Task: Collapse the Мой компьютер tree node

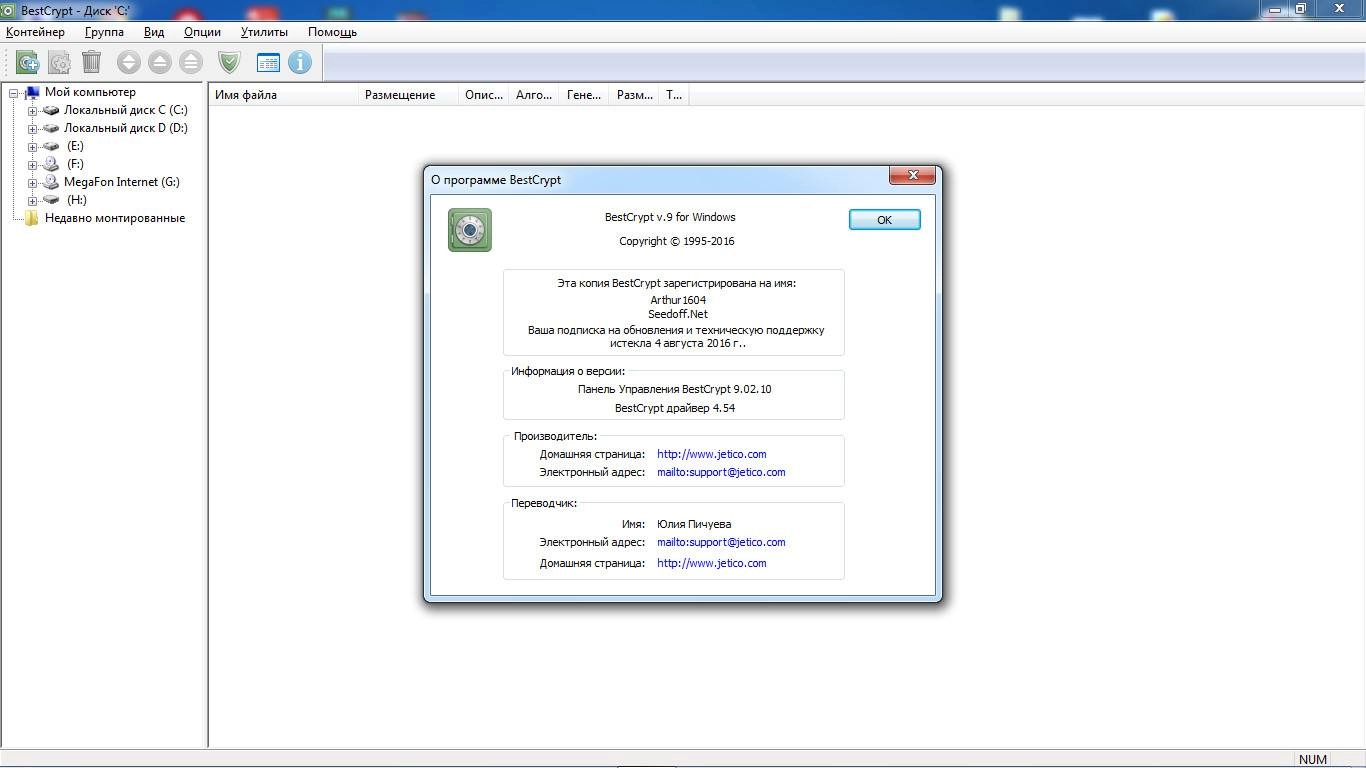Action: tap(14, 93)
